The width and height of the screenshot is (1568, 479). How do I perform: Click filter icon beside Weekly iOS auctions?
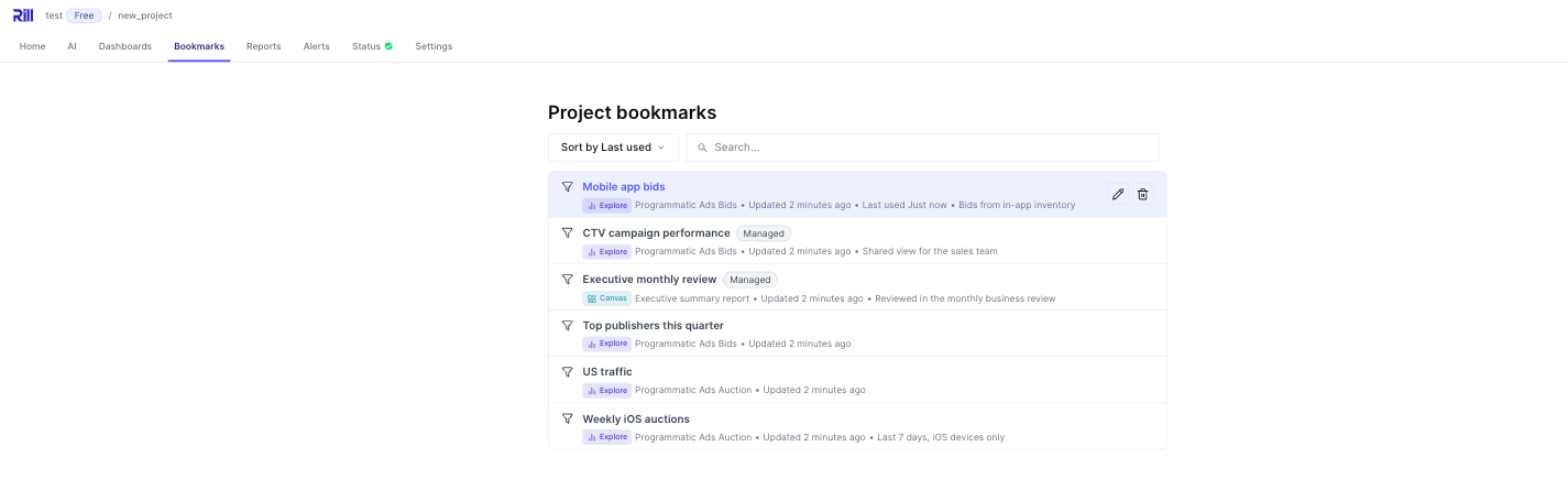pos(567,418)
